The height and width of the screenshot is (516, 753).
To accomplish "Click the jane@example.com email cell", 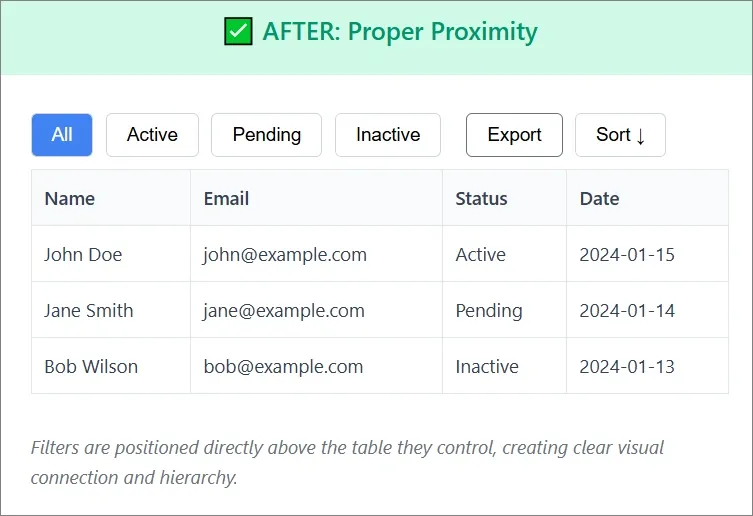I will (284, 311).
